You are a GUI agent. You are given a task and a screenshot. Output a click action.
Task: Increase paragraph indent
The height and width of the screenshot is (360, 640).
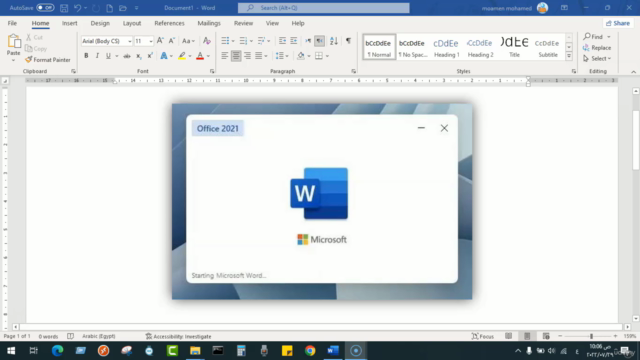pyautogui.click(x=293, y=41)
